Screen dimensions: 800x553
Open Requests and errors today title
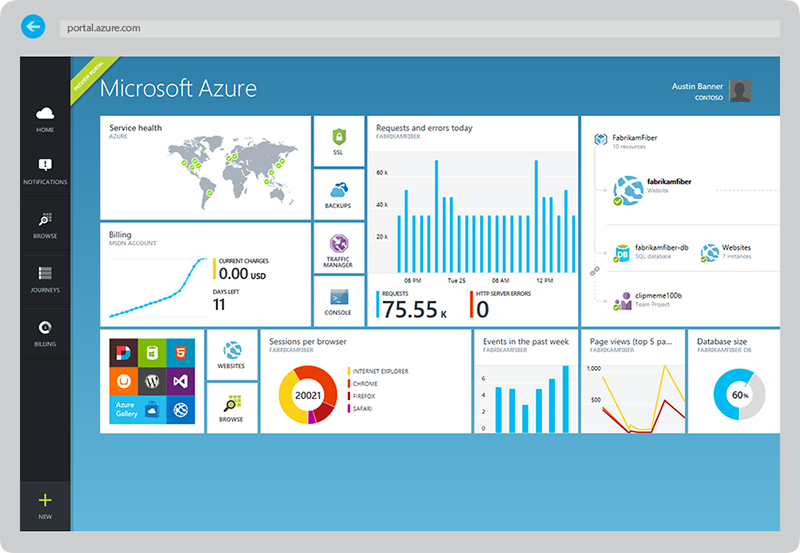(x=424, y=128)
